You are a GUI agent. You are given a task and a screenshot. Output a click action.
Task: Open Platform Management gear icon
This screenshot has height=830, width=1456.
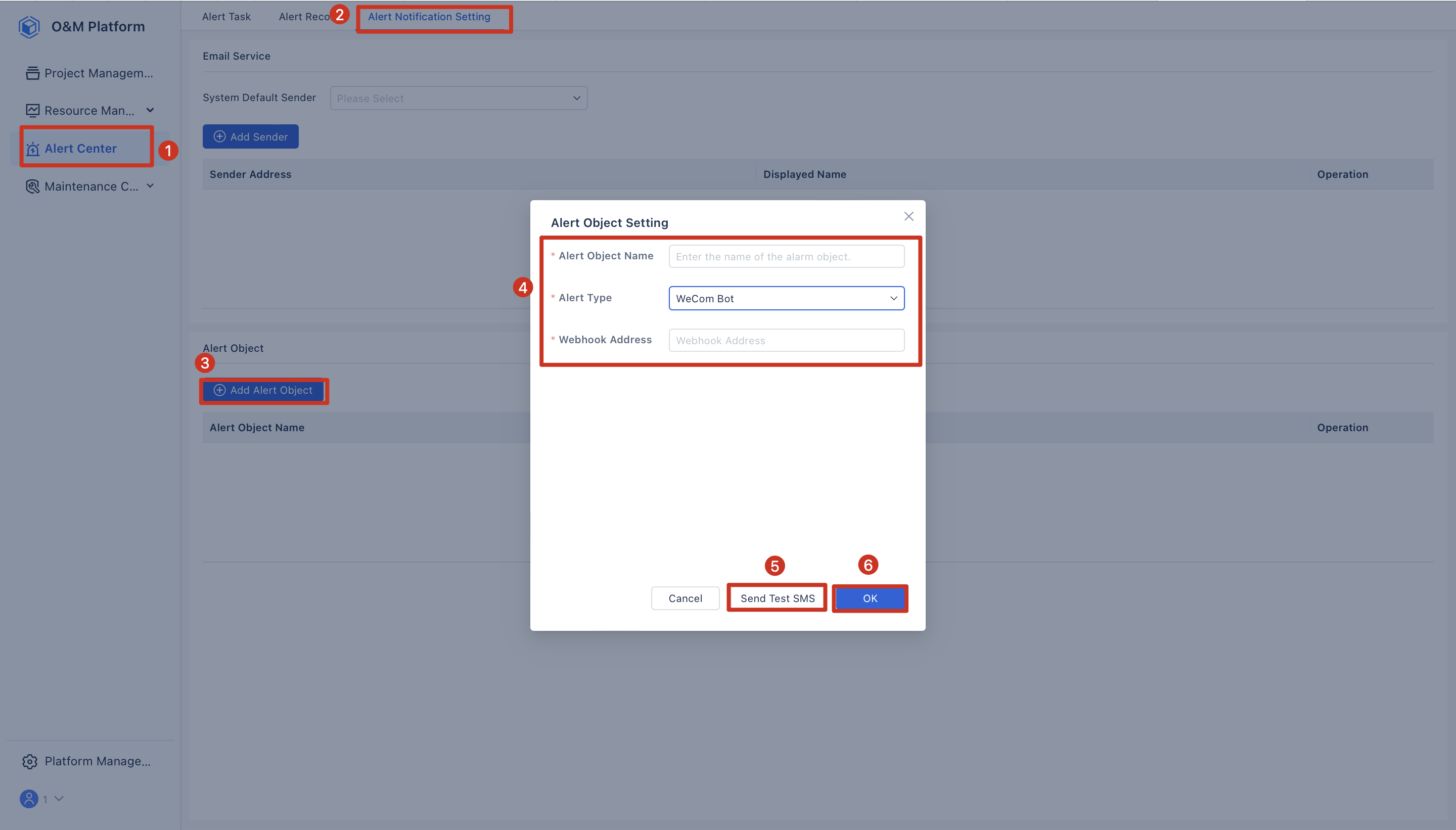30,761
